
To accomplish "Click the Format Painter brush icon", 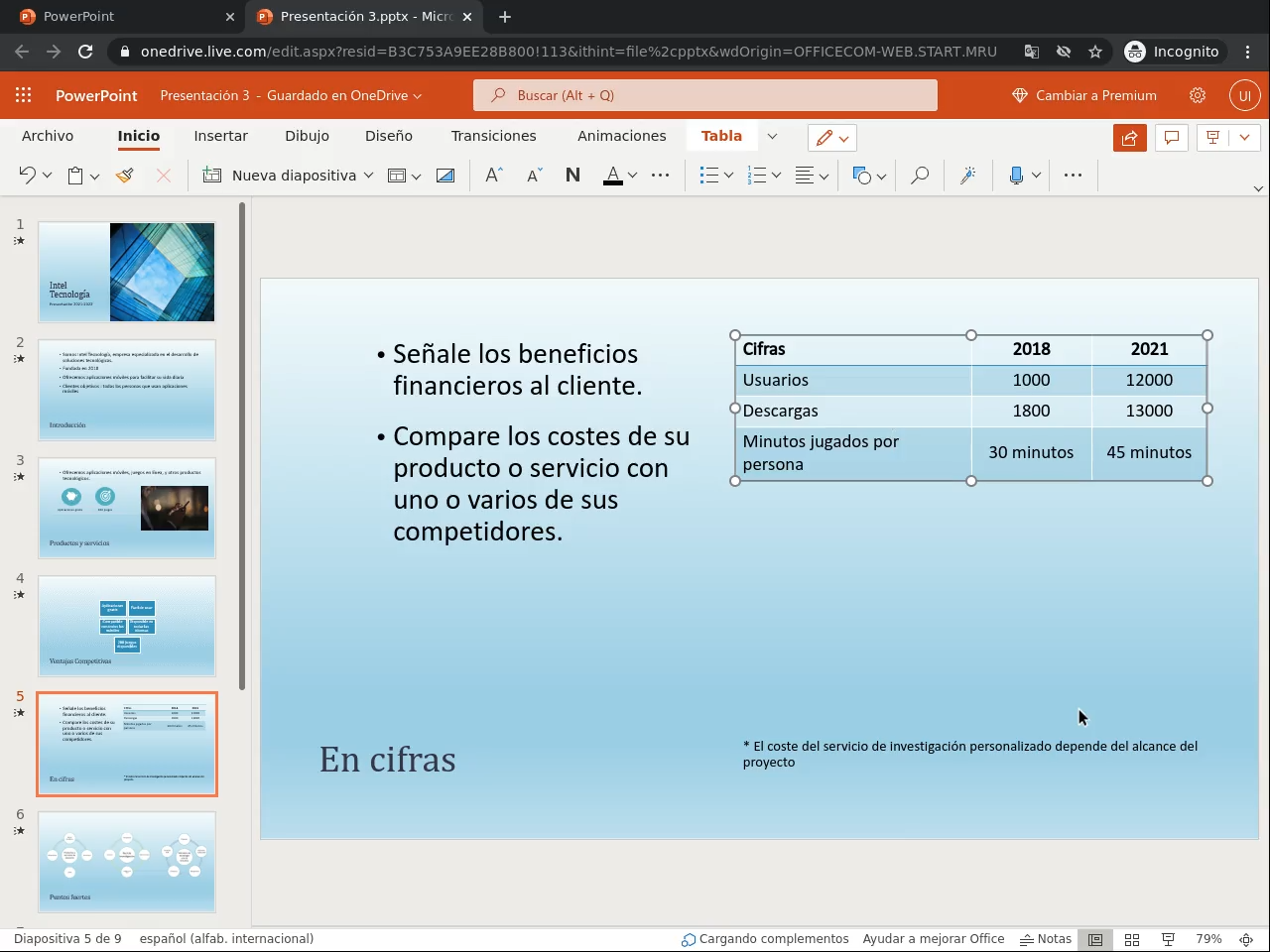I will click(124, 176).
